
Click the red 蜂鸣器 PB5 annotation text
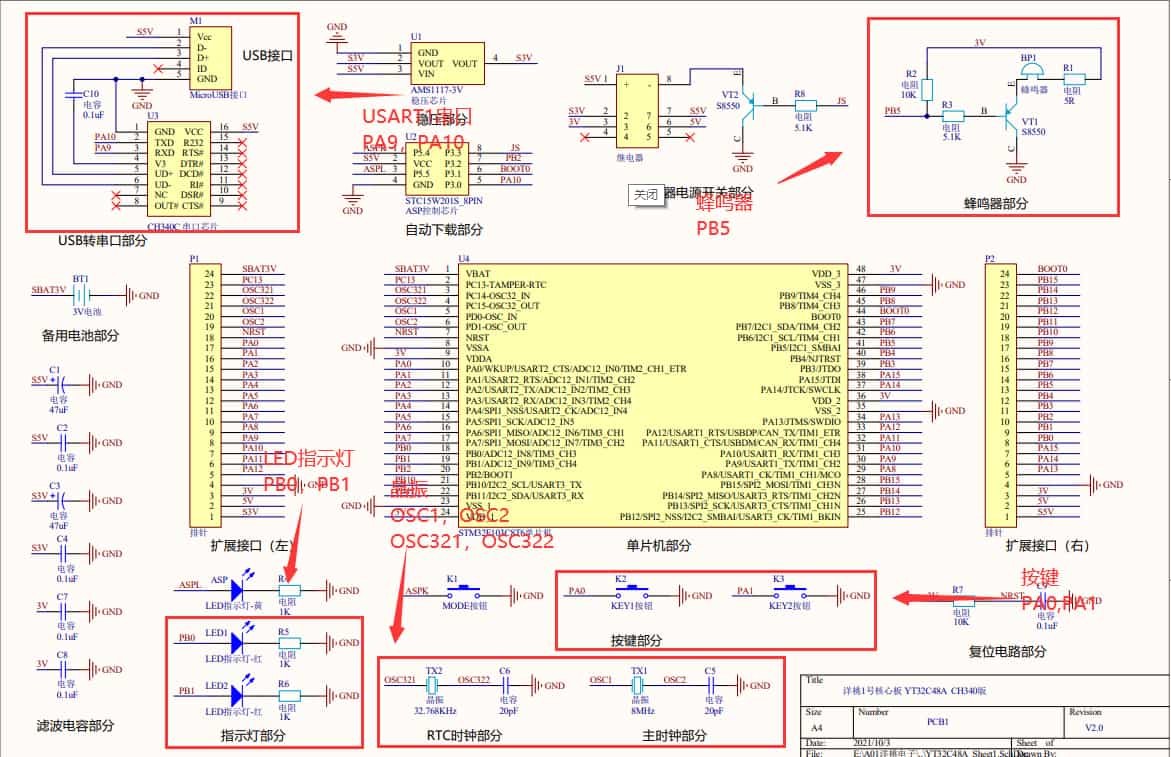724,214
